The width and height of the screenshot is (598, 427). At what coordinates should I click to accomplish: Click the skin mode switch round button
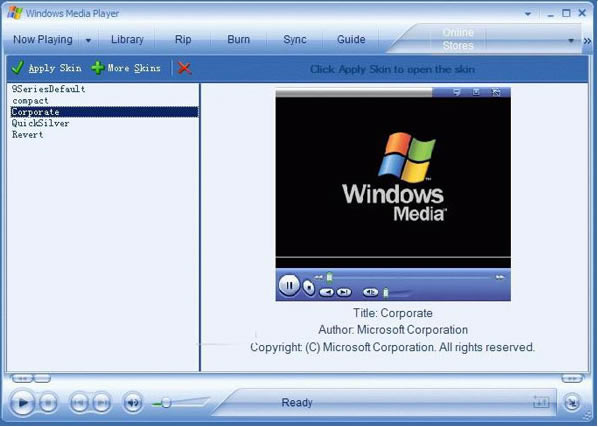click(x=572, y=403)
